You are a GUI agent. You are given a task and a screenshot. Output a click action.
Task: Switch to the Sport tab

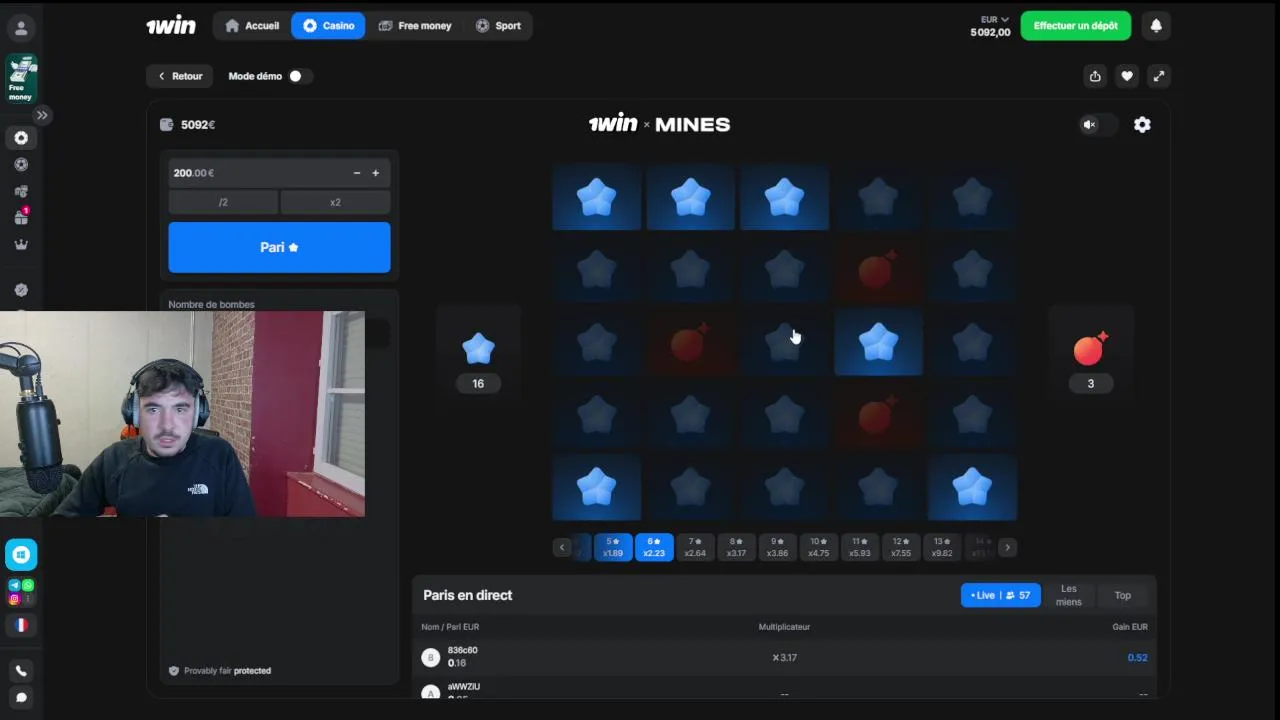[498, 26]
